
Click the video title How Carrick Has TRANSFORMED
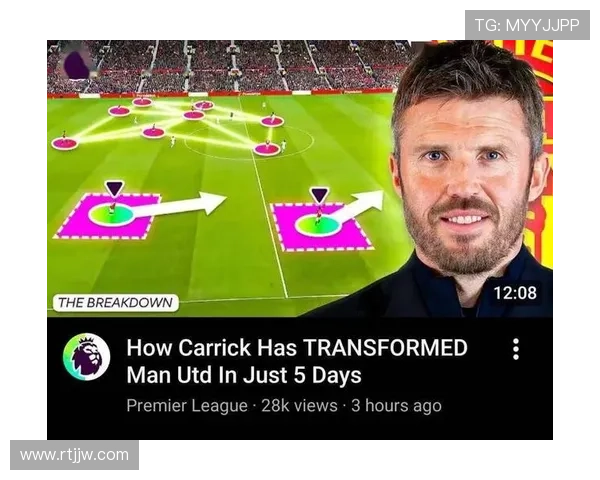297,361
